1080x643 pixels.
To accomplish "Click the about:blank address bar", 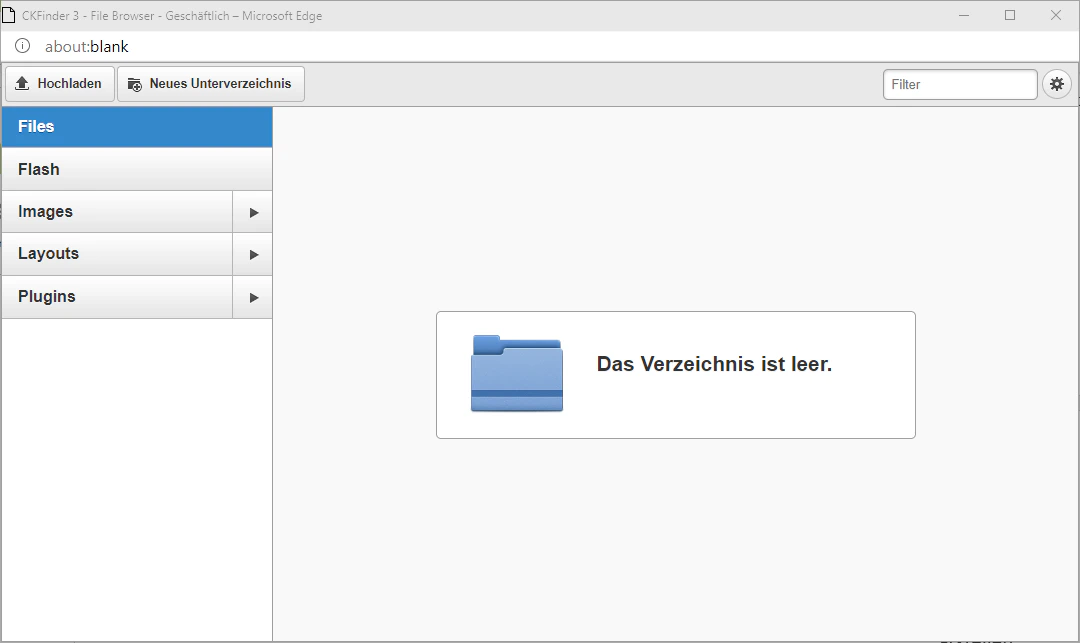I will tap(87, 46).
